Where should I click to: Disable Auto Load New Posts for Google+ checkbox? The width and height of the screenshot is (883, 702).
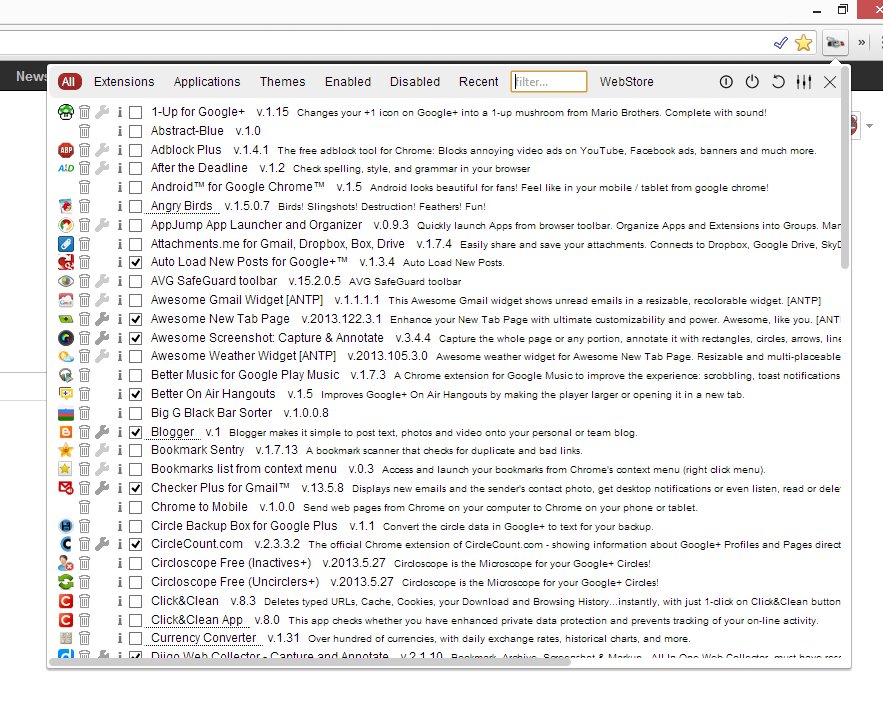[x=135, y=262]
